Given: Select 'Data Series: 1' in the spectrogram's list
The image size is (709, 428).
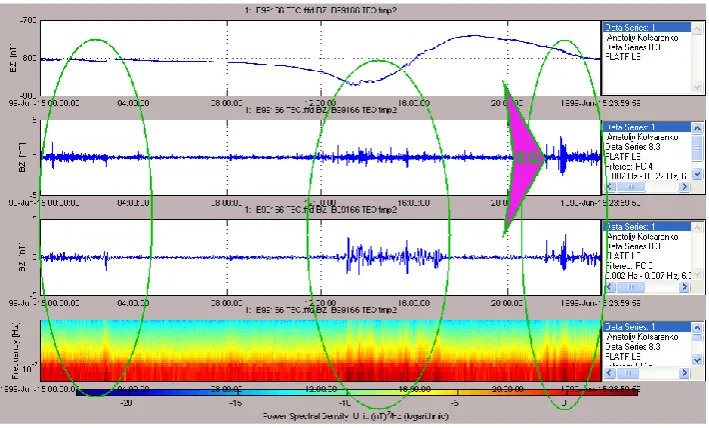Looking at the screenshot, I should [x=647, y=326].
